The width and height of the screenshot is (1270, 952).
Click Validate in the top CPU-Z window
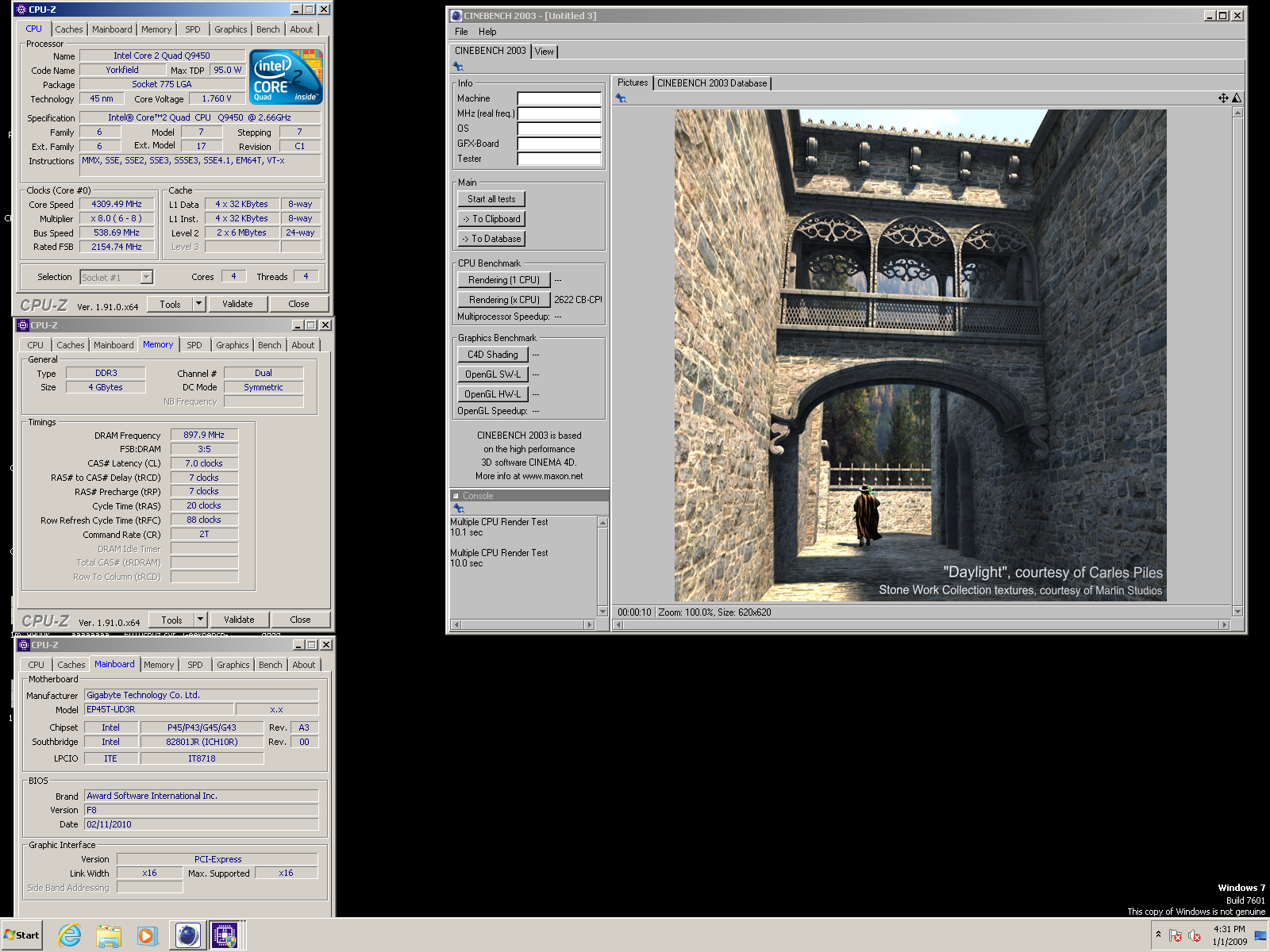tap(237, 304)
